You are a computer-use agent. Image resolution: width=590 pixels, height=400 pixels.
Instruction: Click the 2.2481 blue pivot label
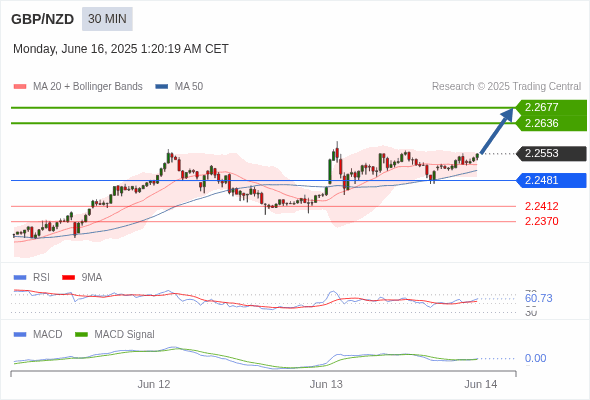tap(552, 180)
